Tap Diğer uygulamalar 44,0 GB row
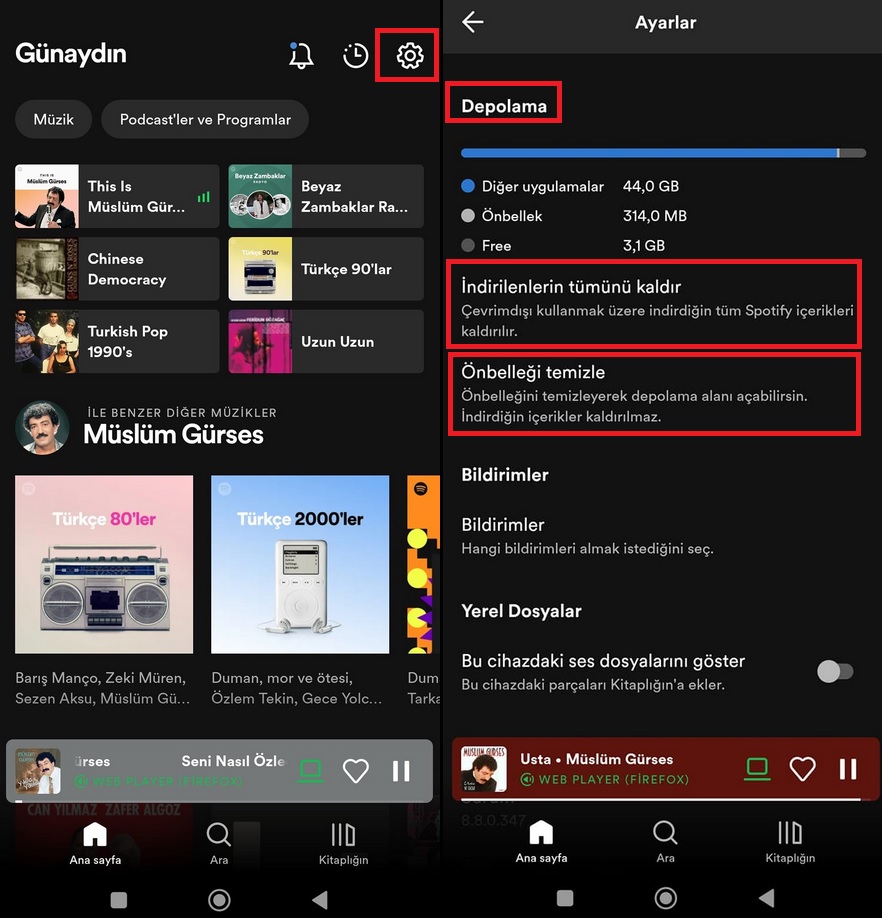This screenshot has width=882, height=918. pos(570,186)
